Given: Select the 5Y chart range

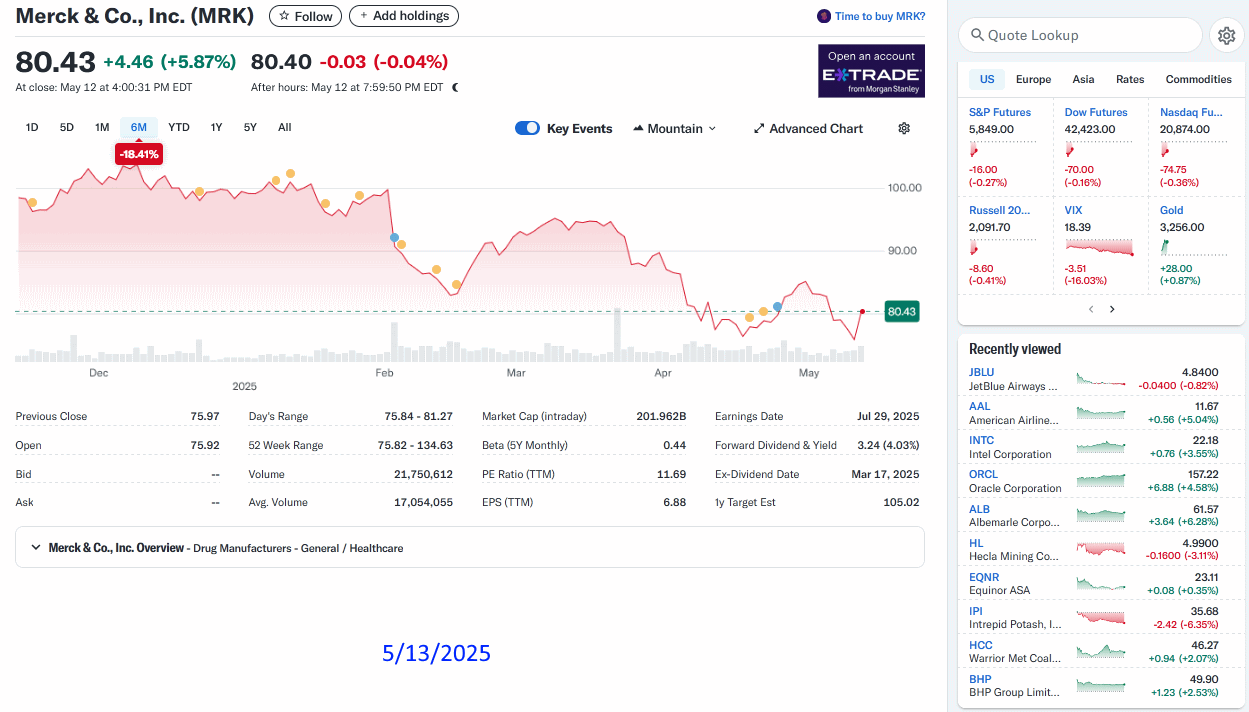Looking at the screenshot, I should tap(250, 127).
